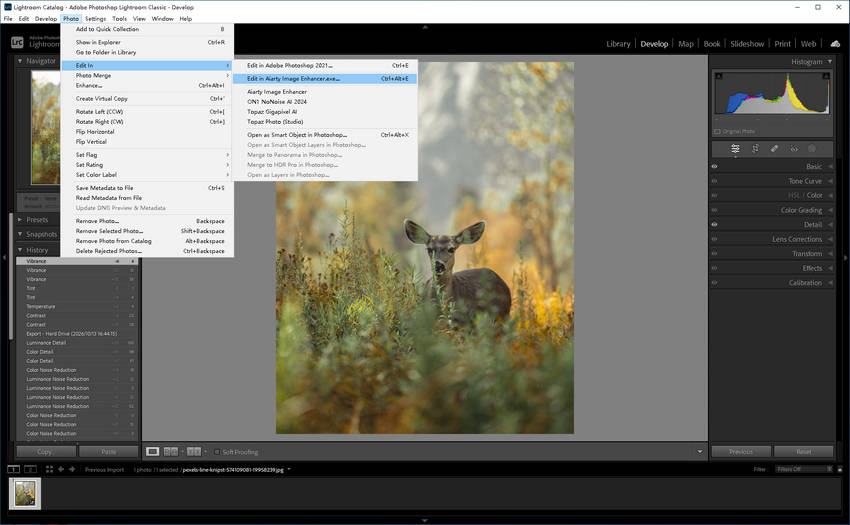Toggle the Lens Corrections eye switch
This screenshot has height=525, width=850.
[x=714, y=239]
